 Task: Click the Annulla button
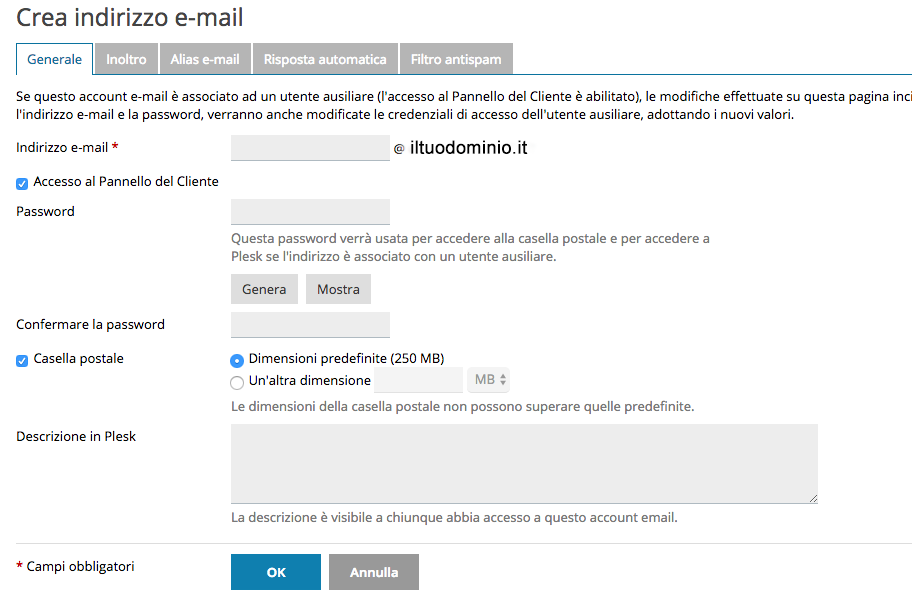[x=373, y=572]
